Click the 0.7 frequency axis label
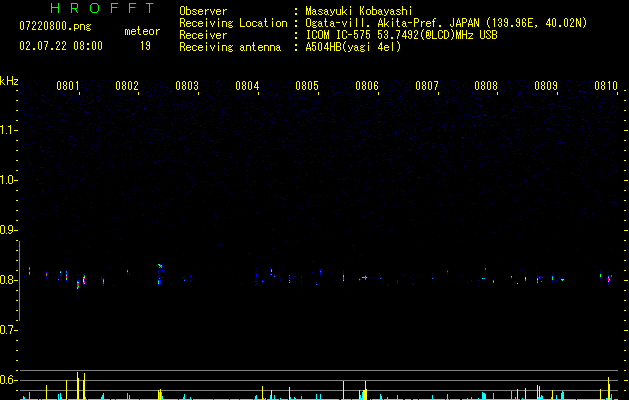Image resolution: width=629 pixels, height=400 pixels. point(8,330)
